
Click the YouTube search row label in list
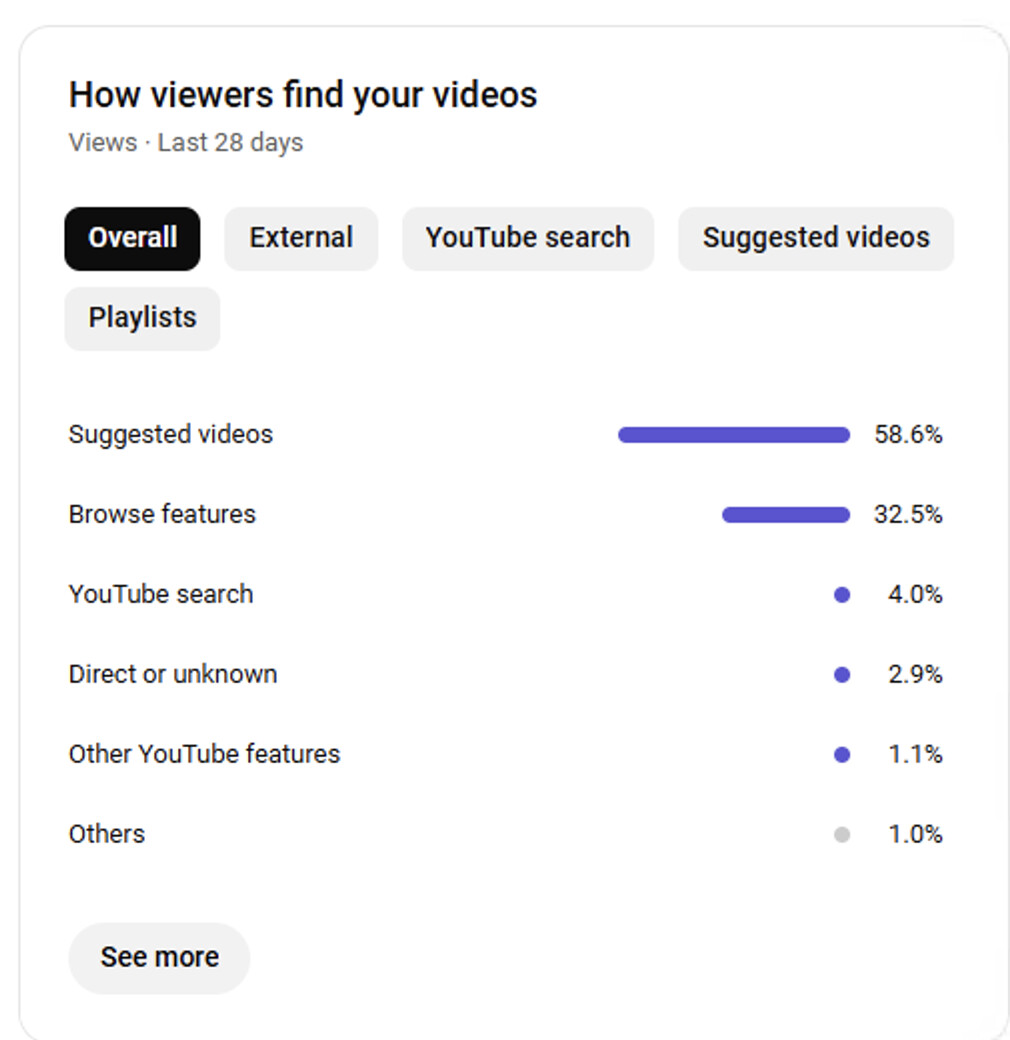(x=160, y=594)
